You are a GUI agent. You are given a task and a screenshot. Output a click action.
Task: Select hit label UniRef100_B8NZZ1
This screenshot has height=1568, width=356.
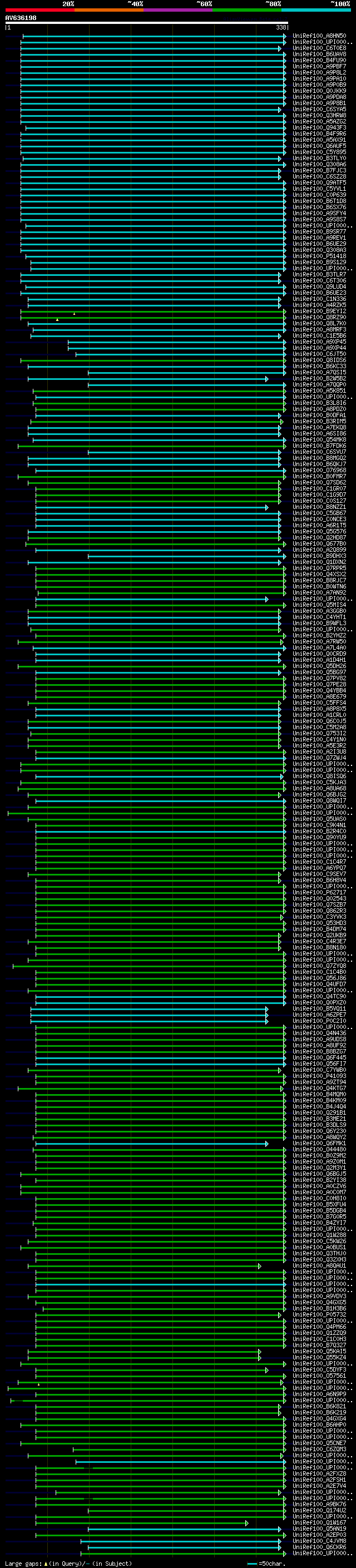319,507
